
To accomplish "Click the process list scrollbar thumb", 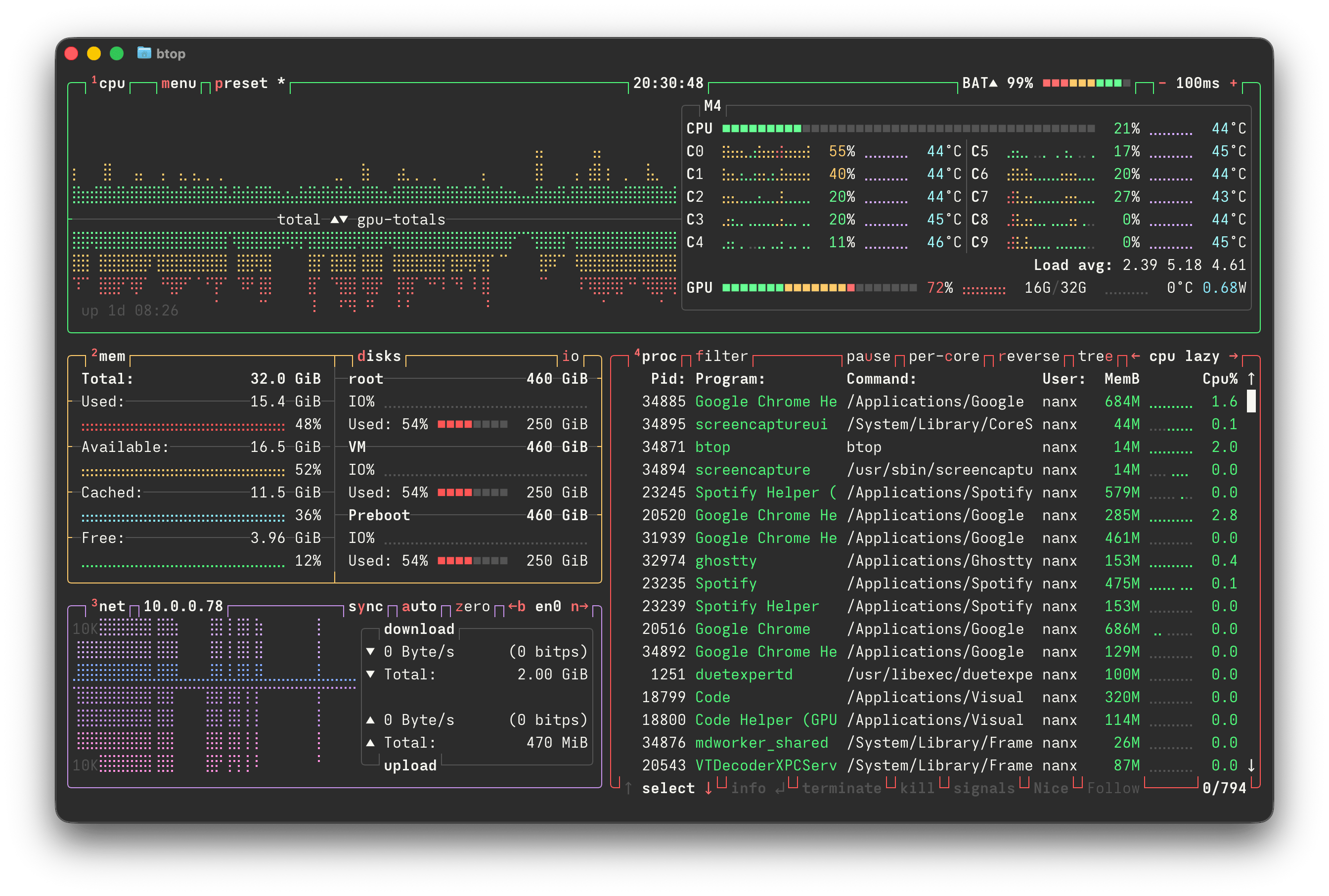I will click(x=1251, y=401).
